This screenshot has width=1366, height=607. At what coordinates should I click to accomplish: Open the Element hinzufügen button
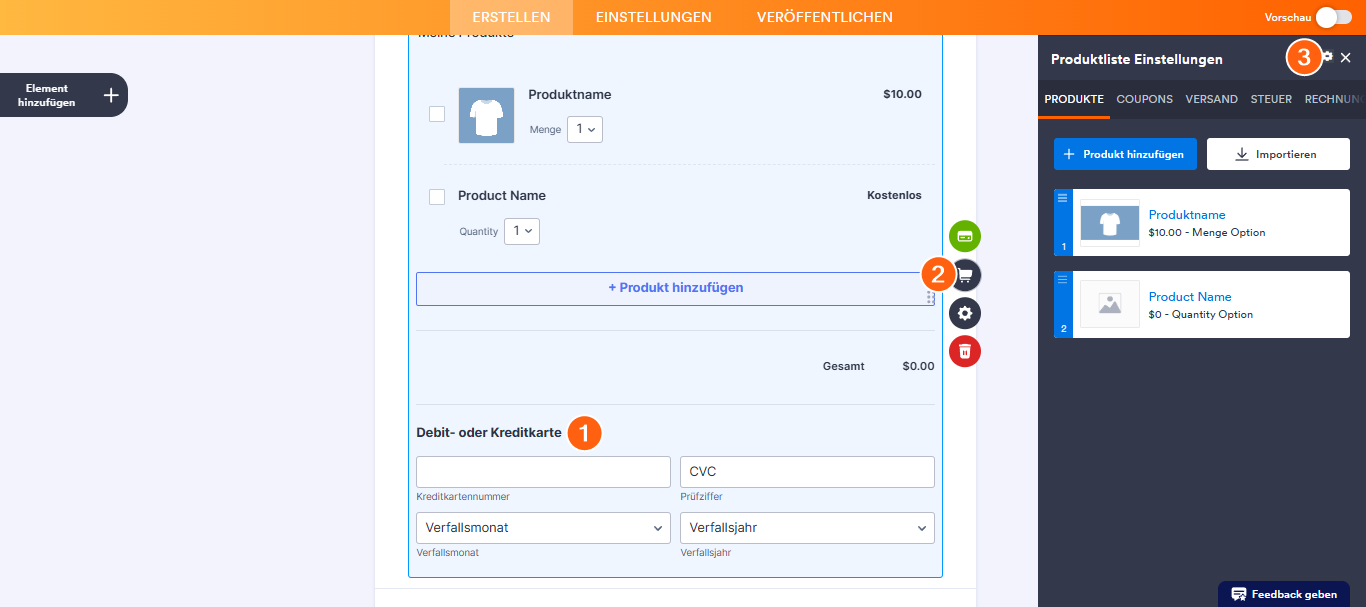coord(64,95)
